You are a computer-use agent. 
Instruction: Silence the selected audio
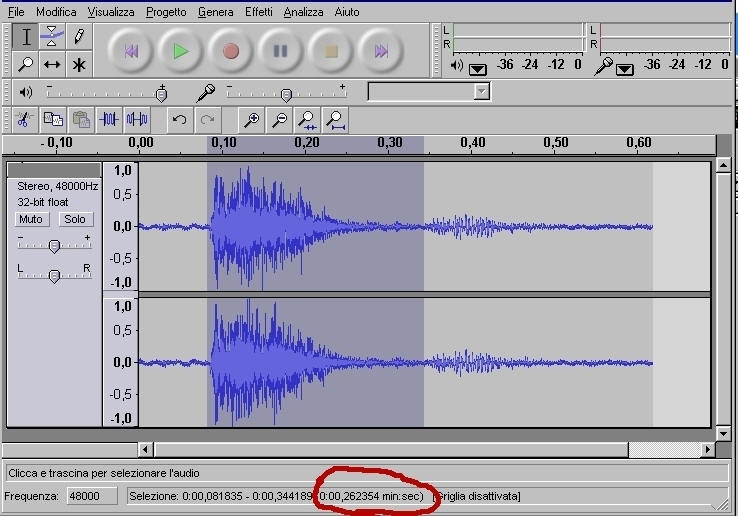(137, 120)
